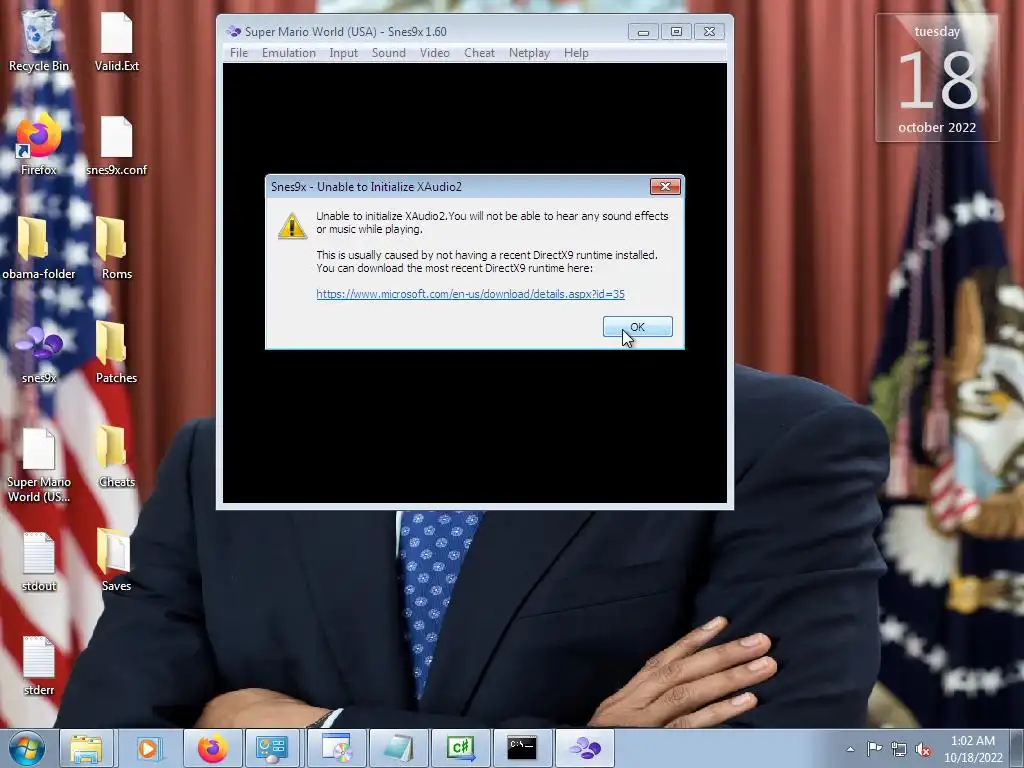Image resolution: width=1024 pixels, height=768 pixels.
Task: Open the Video menu
Action: point(434,53)
